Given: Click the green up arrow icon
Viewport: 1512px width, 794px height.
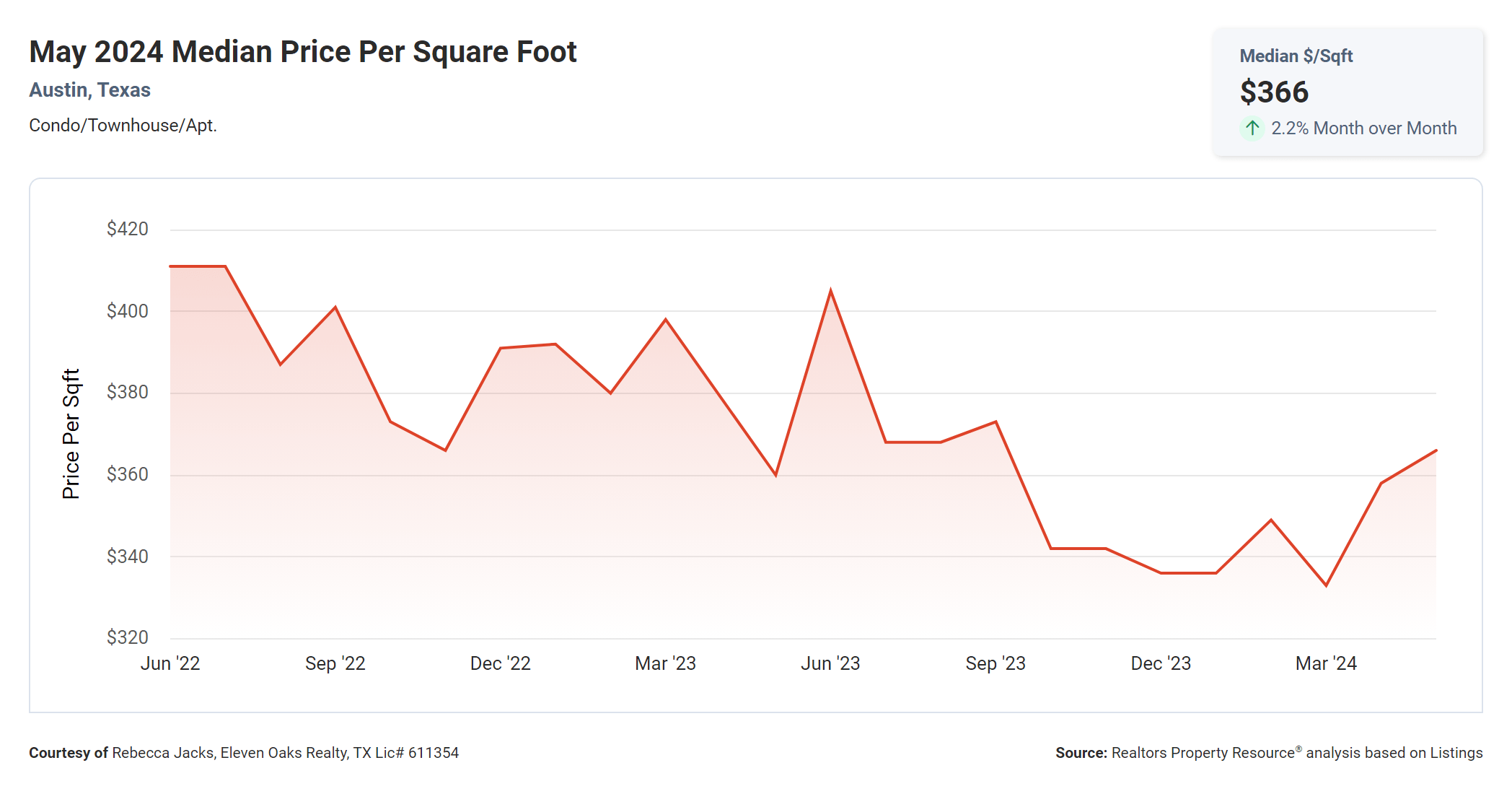Looking at the screenshot, I should (x=1252, y=128).
